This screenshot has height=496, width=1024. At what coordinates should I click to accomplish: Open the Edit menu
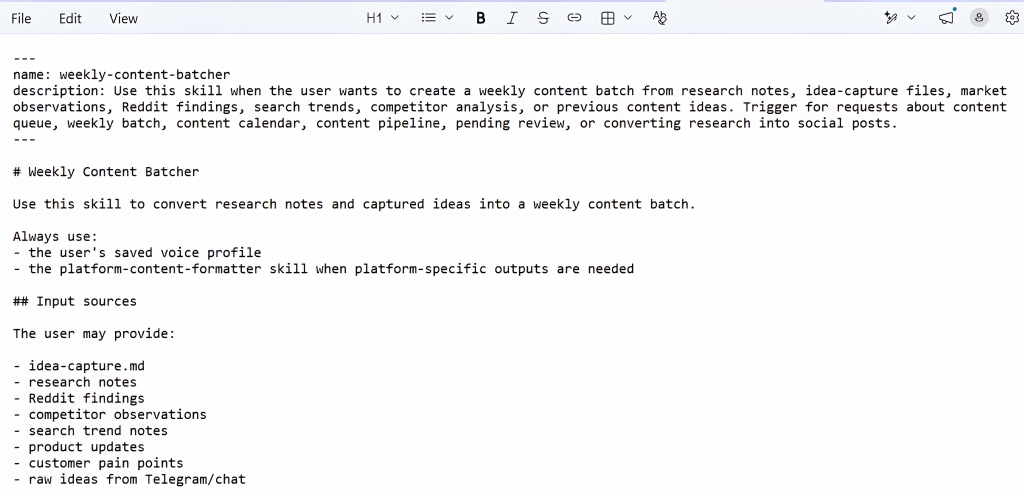[x=70, y=18]
